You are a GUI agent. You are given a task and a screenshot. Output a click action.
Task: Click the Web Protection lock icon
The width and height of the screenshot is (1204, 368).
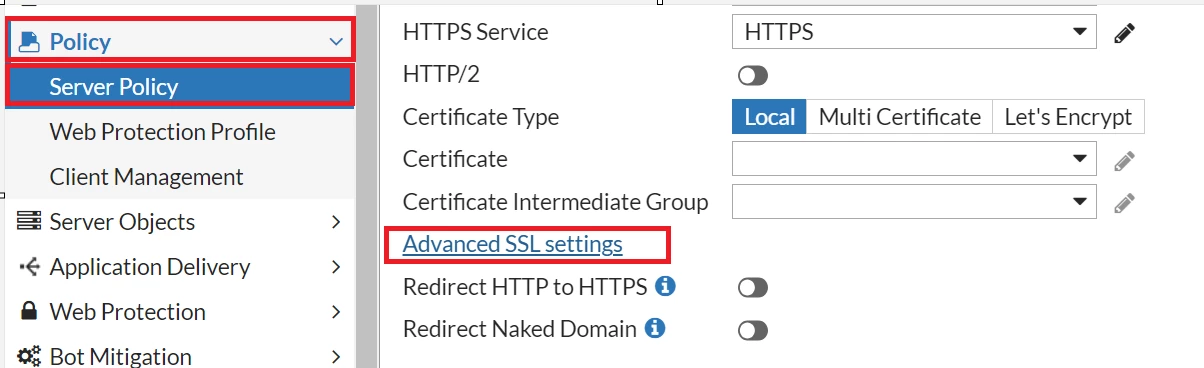[29, 311]
